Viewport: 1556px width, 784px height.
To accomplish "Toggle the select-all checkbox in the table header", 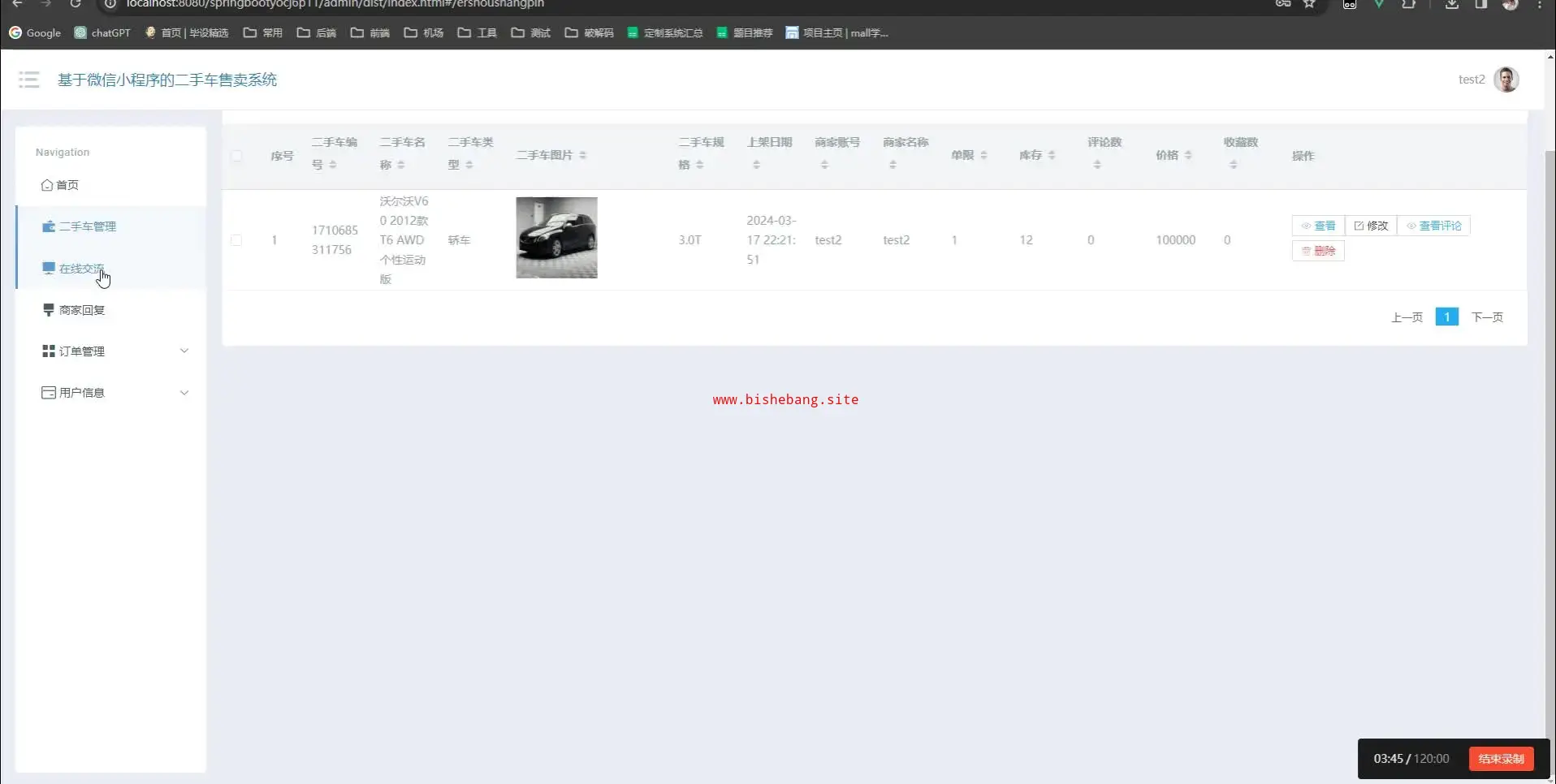I will [236, 156].
